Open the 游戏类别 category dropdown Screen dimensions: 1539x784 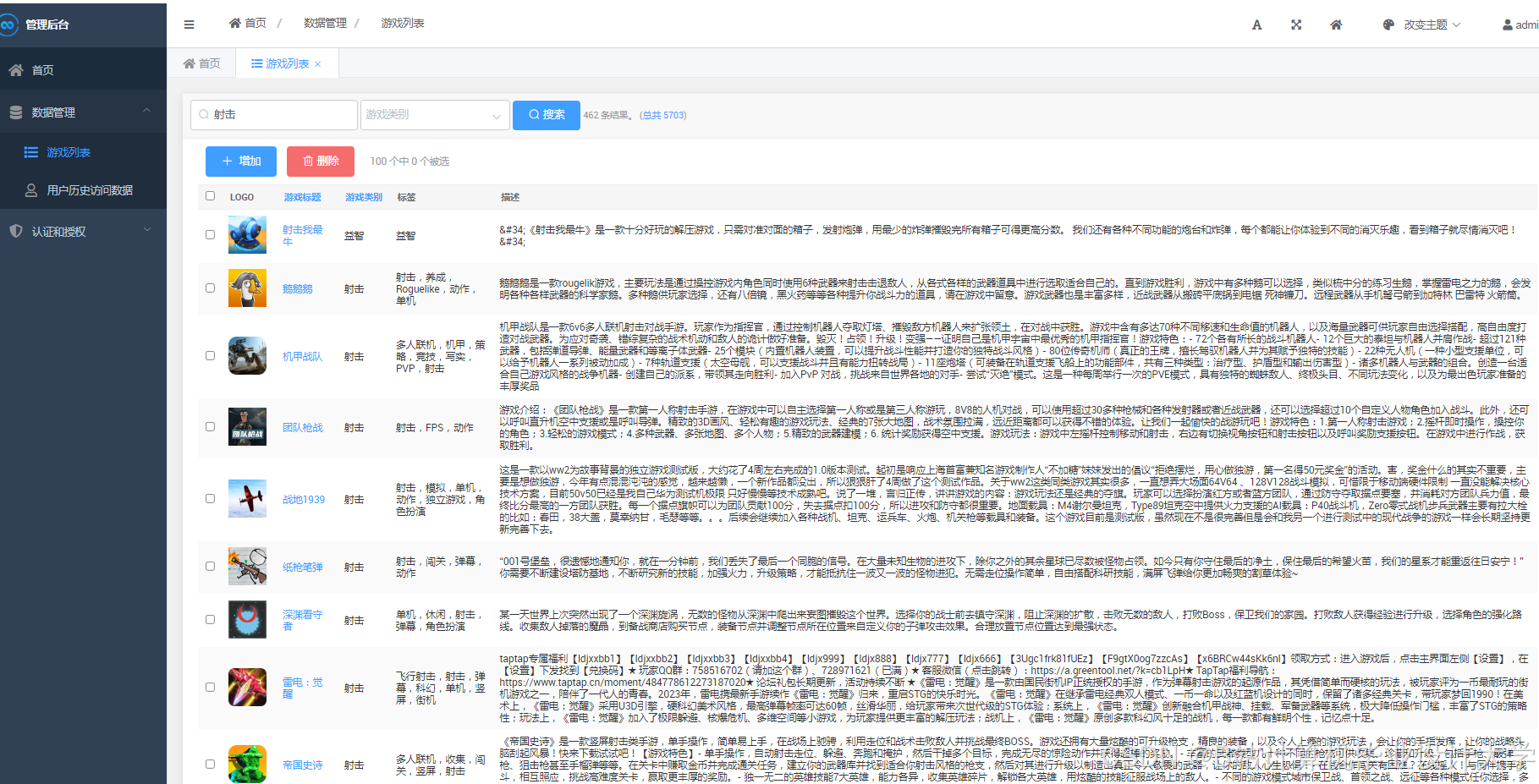[435, 114]
